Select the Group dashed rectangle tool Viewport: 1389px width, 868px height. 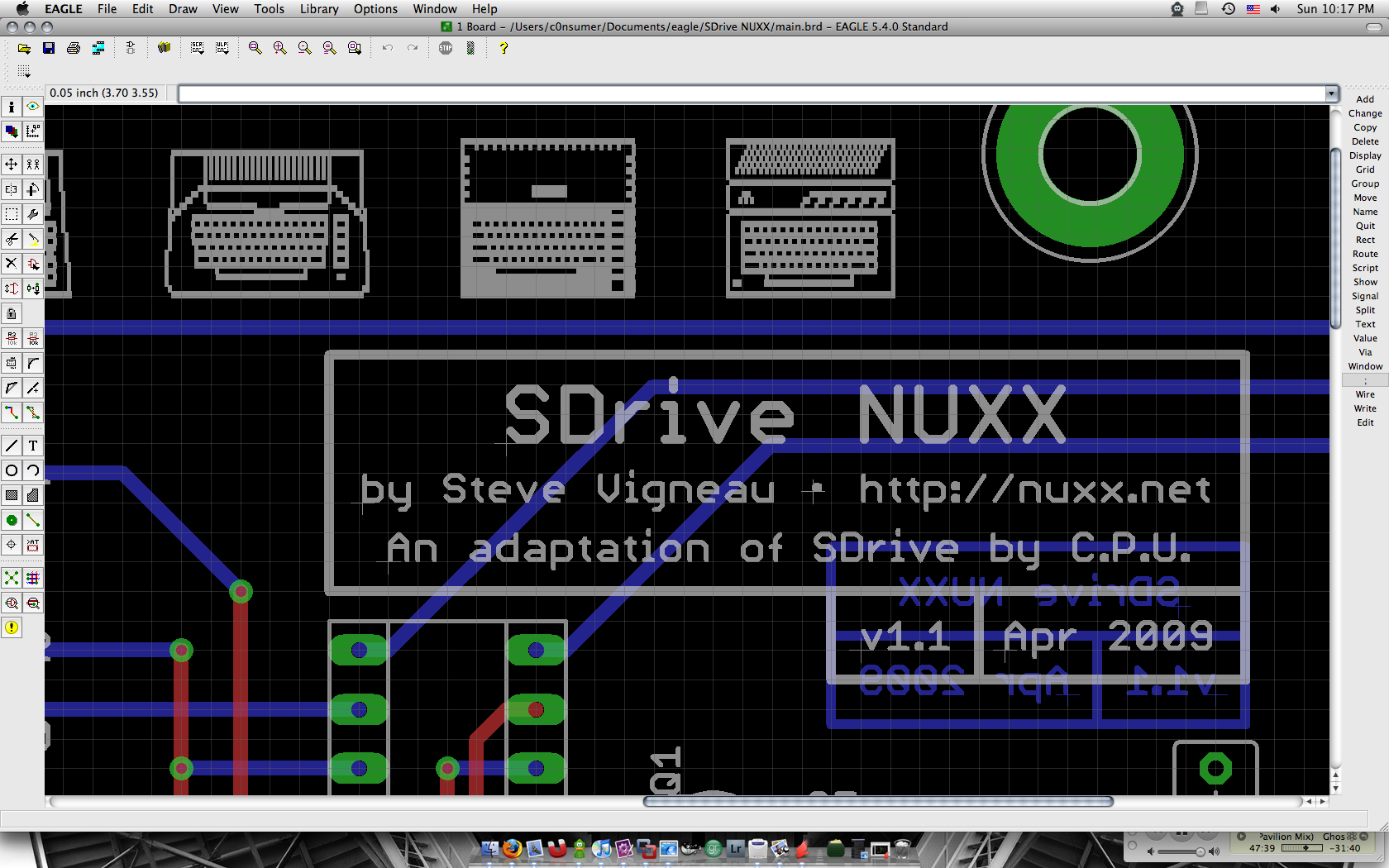12,214
